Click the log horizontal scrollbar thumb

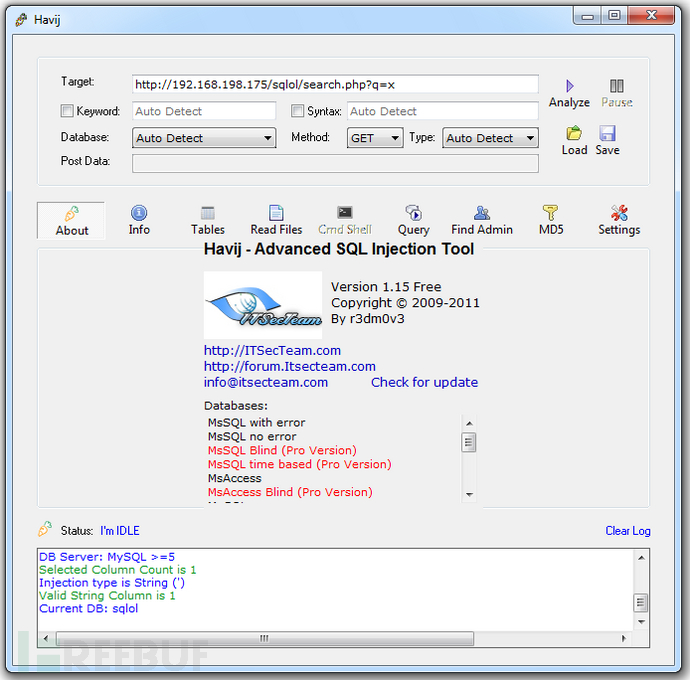pos(265,638)
